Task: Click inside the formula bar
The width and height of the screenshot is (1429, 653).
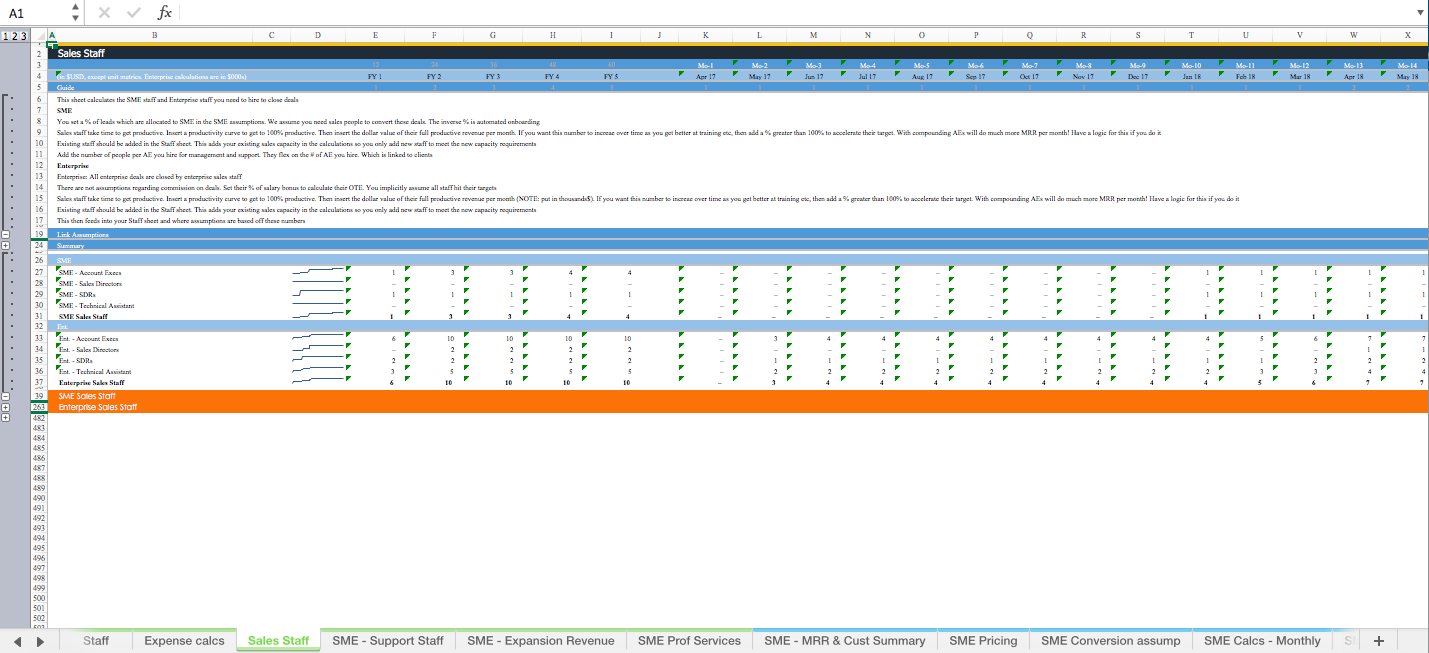Action: (x=795, y=13)
